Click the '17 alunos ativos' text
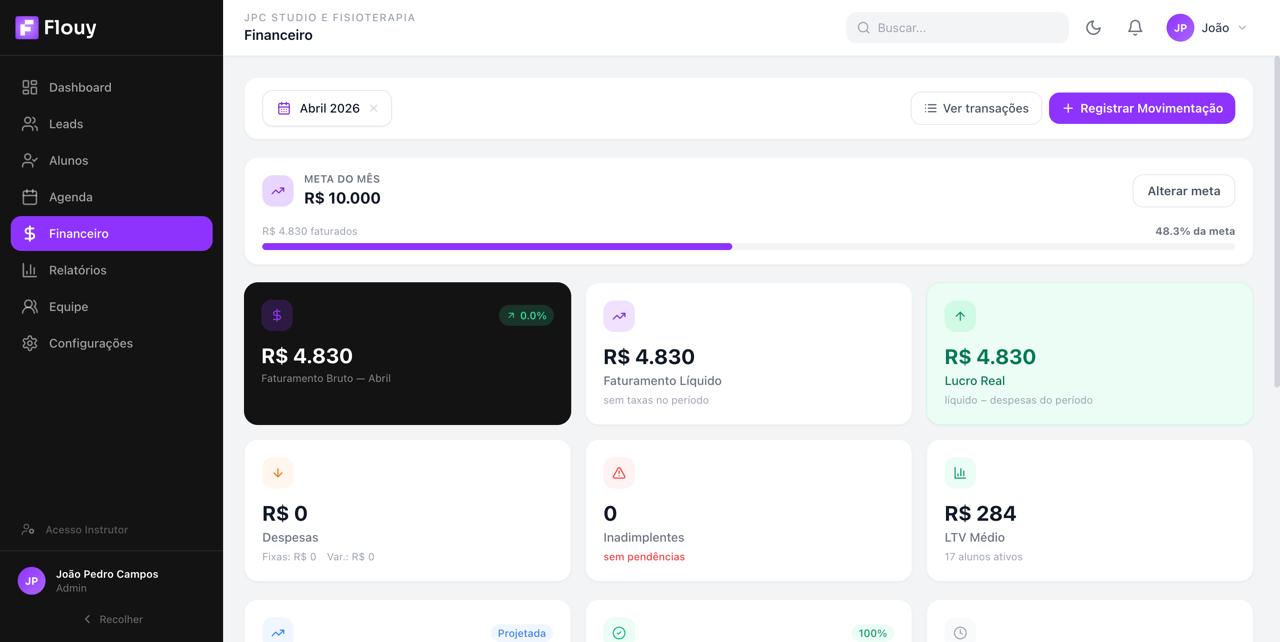The image size is (1280, 642). pos(984,557)
